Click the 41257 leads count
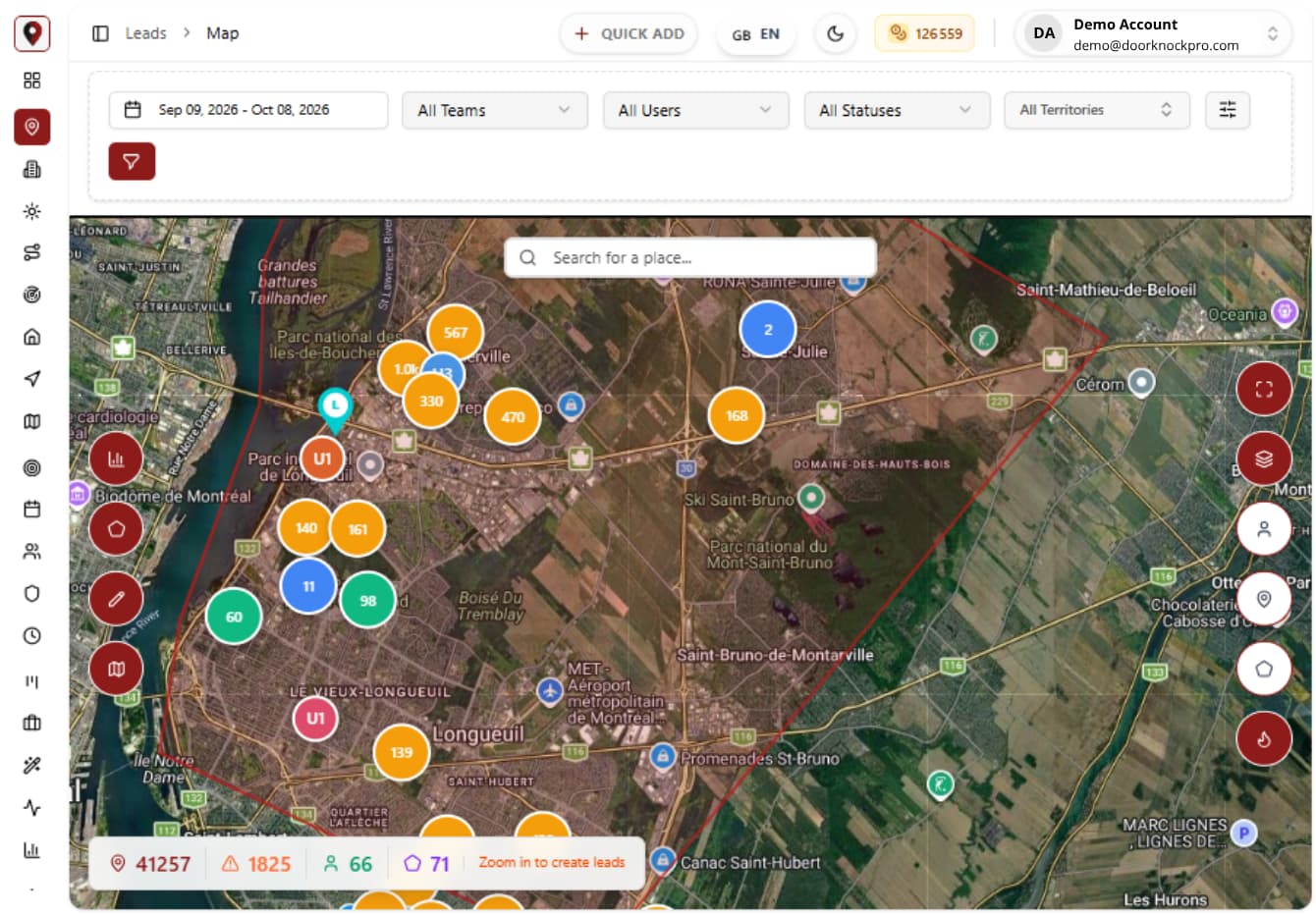This screenshot has height=916, width=1316. coord(150,864)
